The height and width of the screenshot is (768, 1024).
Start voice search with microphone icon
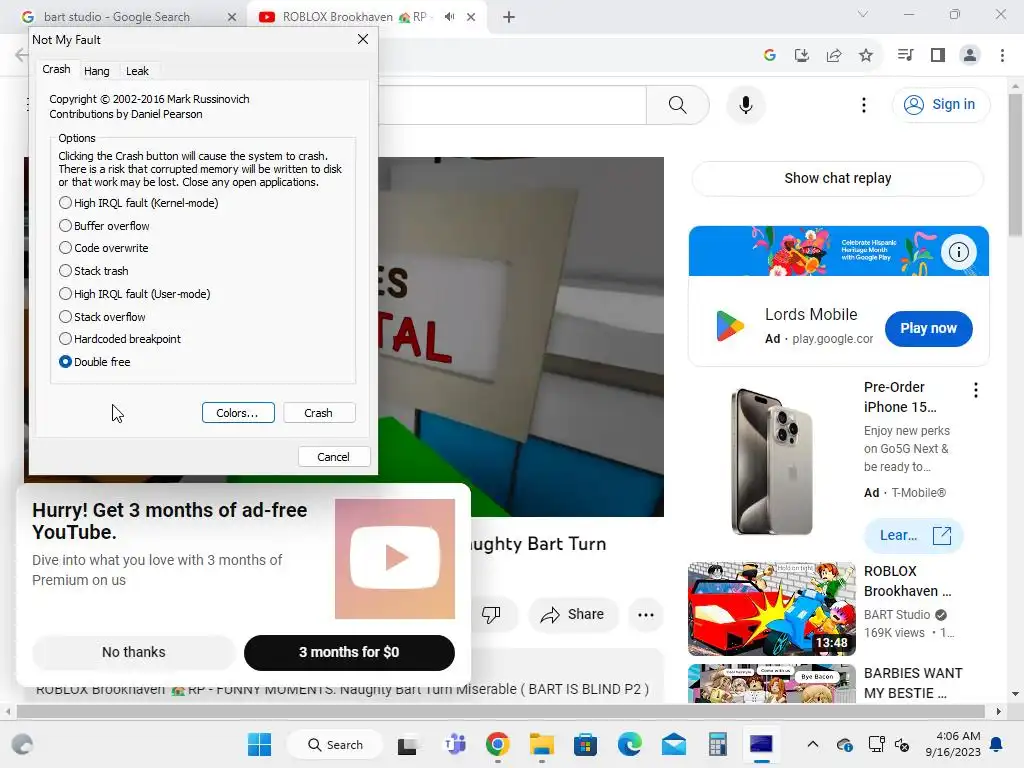pos(746,104)
